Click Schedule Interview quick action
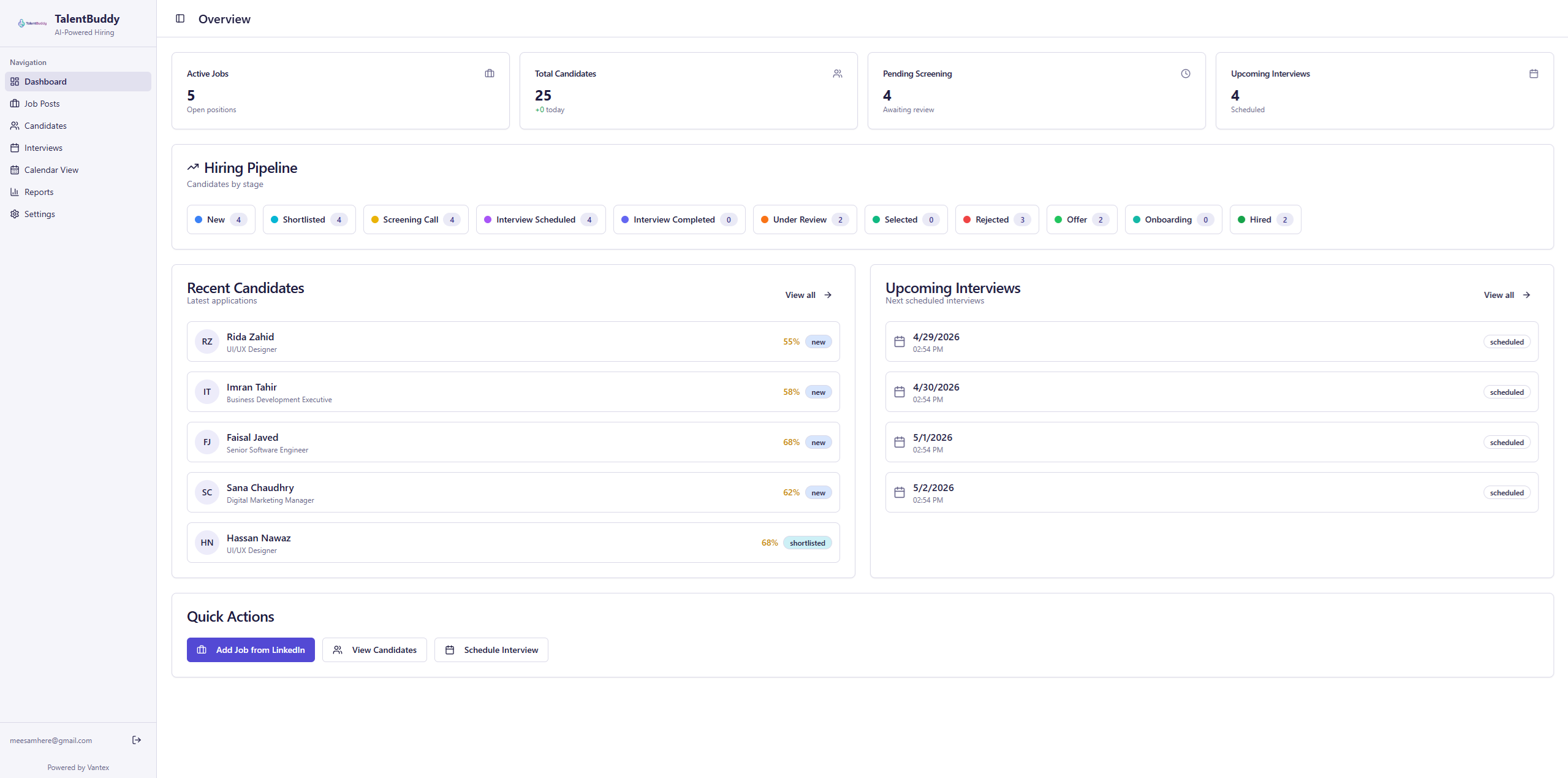This screenshot has width=1568, height=778. (491, 650)
